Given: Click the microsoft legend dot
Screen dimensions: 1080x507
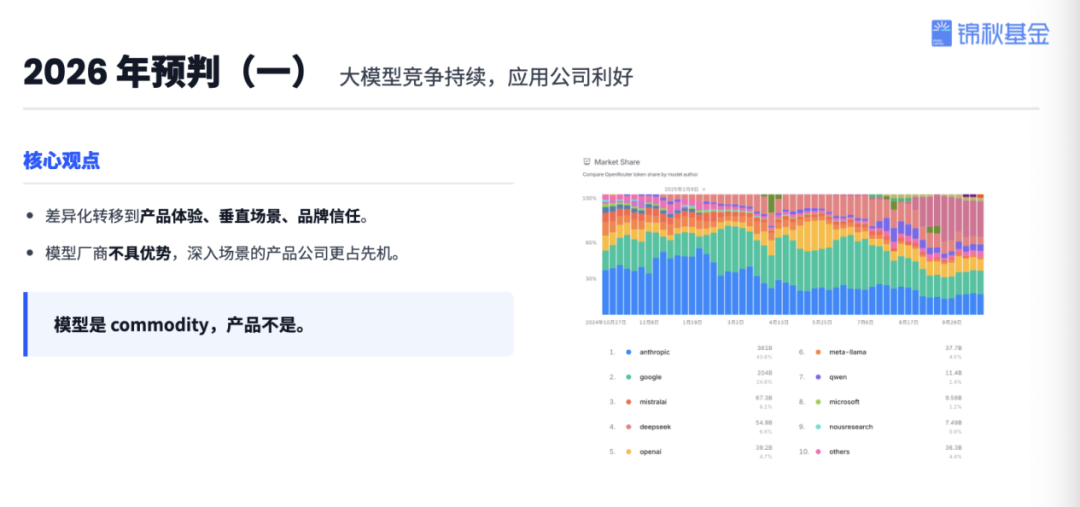Looking at the screenshot, I should [x=818, y=402].
